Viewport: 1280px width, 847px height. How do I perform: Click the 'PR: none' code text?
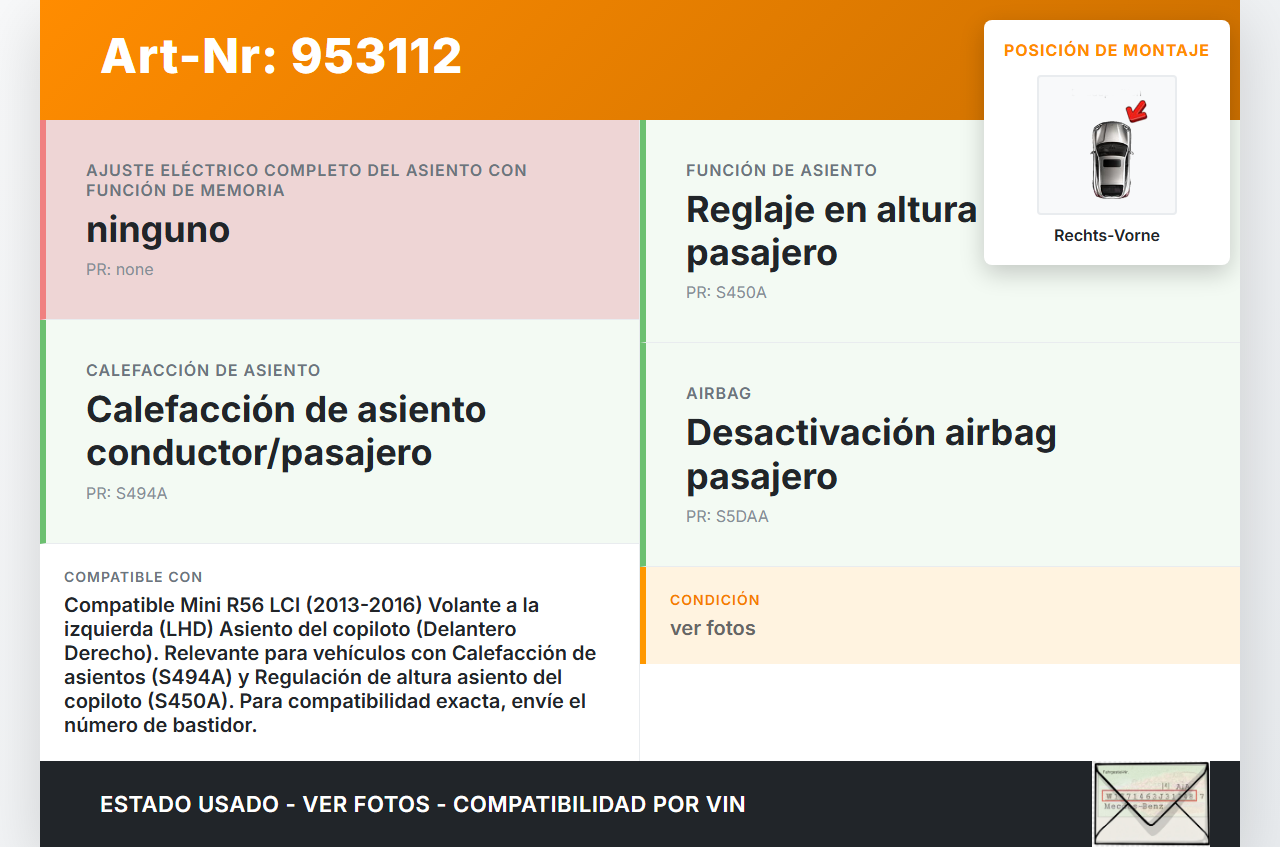coord(120,269)
